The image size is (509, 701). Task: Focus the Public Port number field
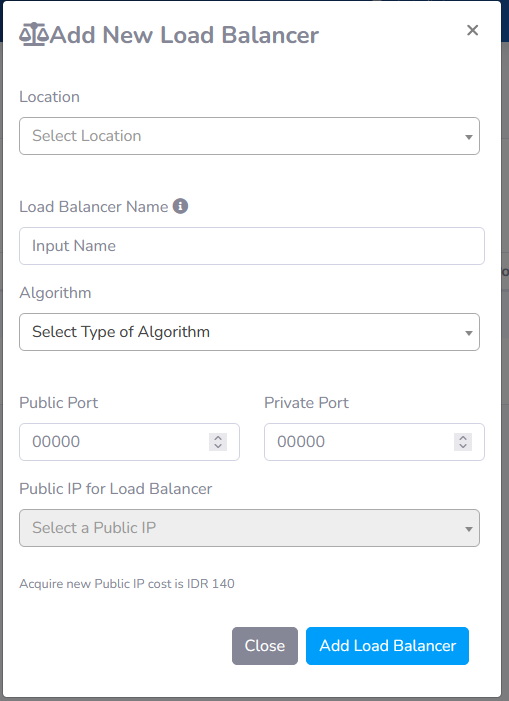point(129,442)
